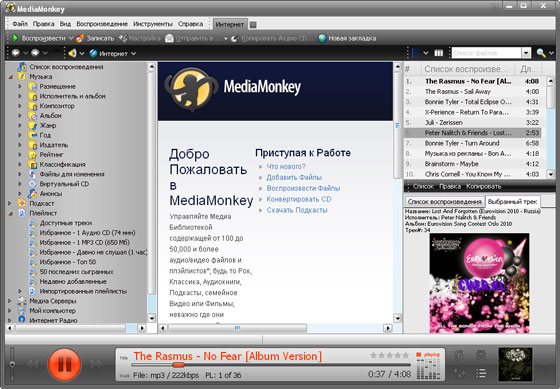Open the Скачать Подкасты link
Image resolution: width=560 pixels, height=389 pixels.
coord(297,210)
